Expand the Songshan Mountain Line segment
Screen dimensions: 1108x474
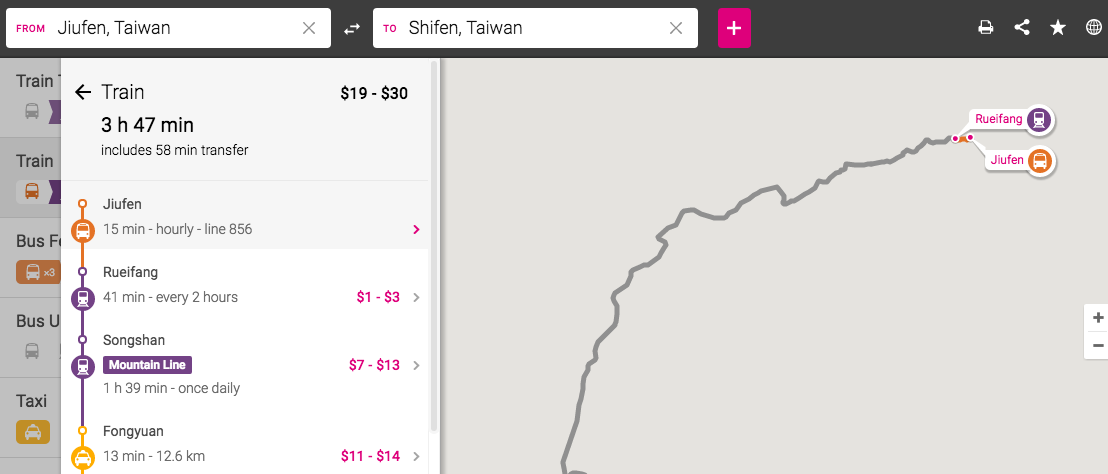tap(416, 365)
